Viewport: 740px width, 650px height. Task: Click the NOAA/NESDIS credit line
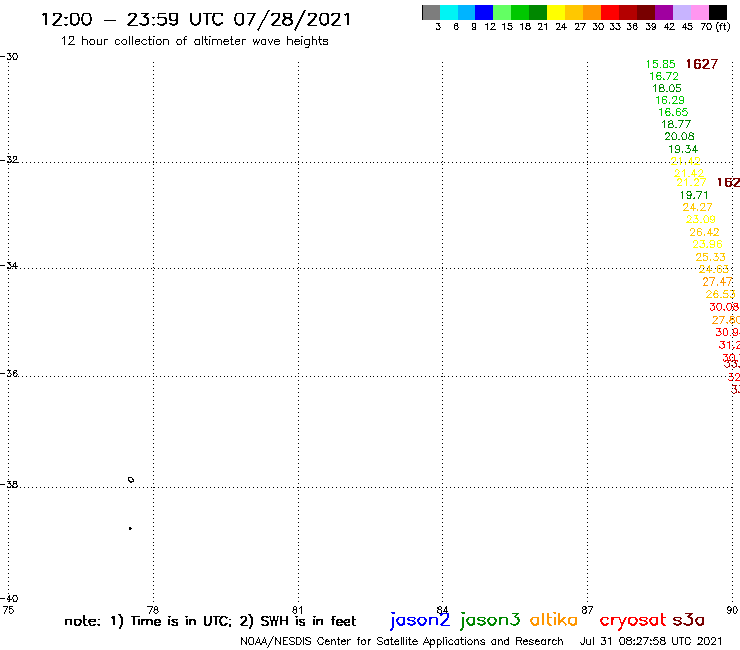point(402,641)
